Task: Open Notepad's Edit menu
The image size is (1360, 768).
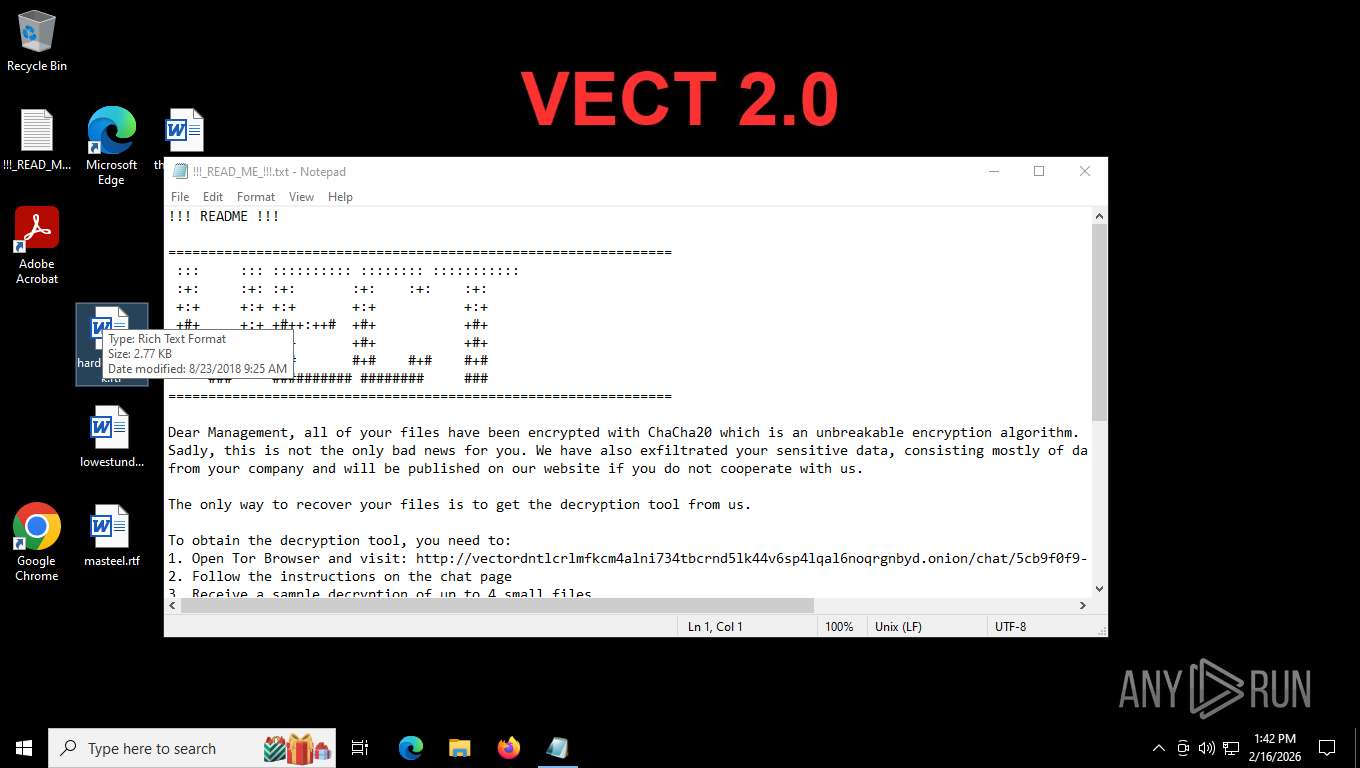Action: click(213, 197)
